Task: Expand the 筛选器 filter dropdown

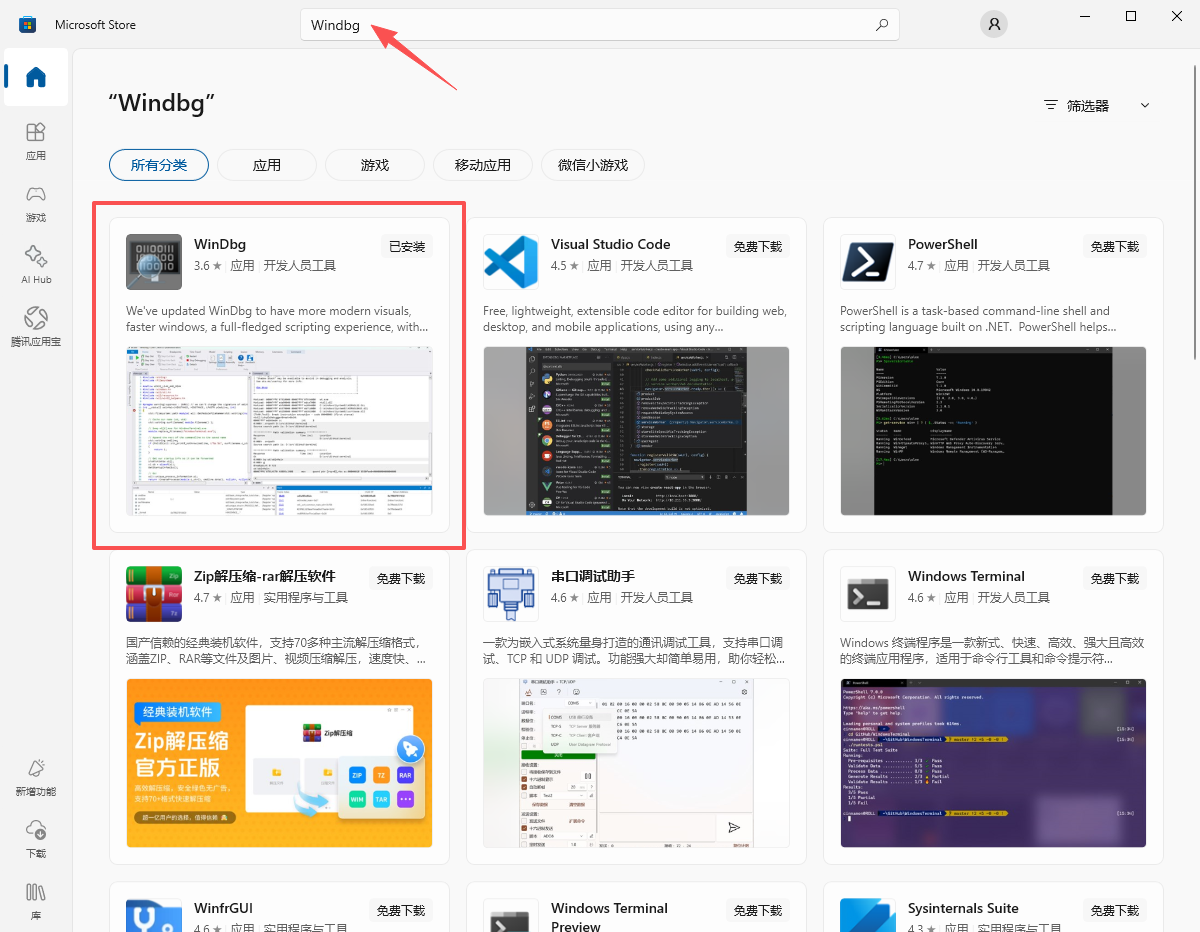Action: coord(1096,105)
